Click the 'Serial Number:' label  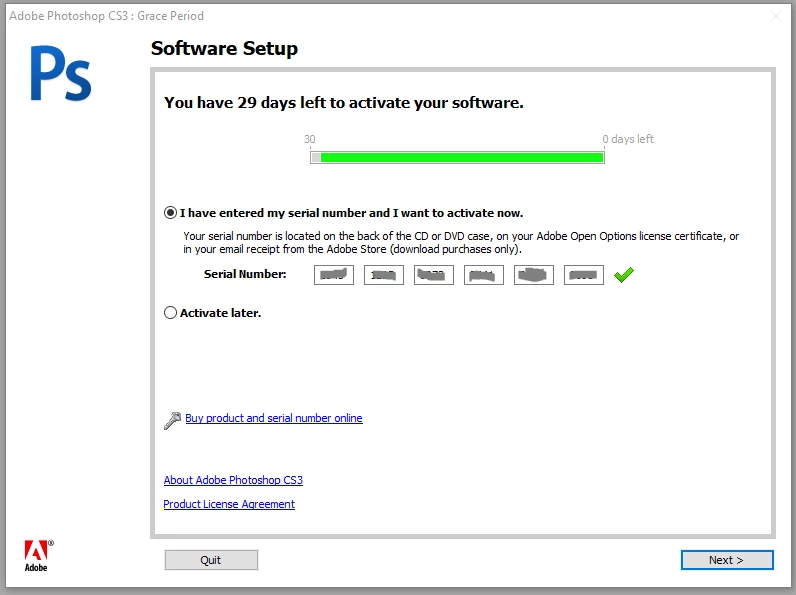click(x=245, y=274)
